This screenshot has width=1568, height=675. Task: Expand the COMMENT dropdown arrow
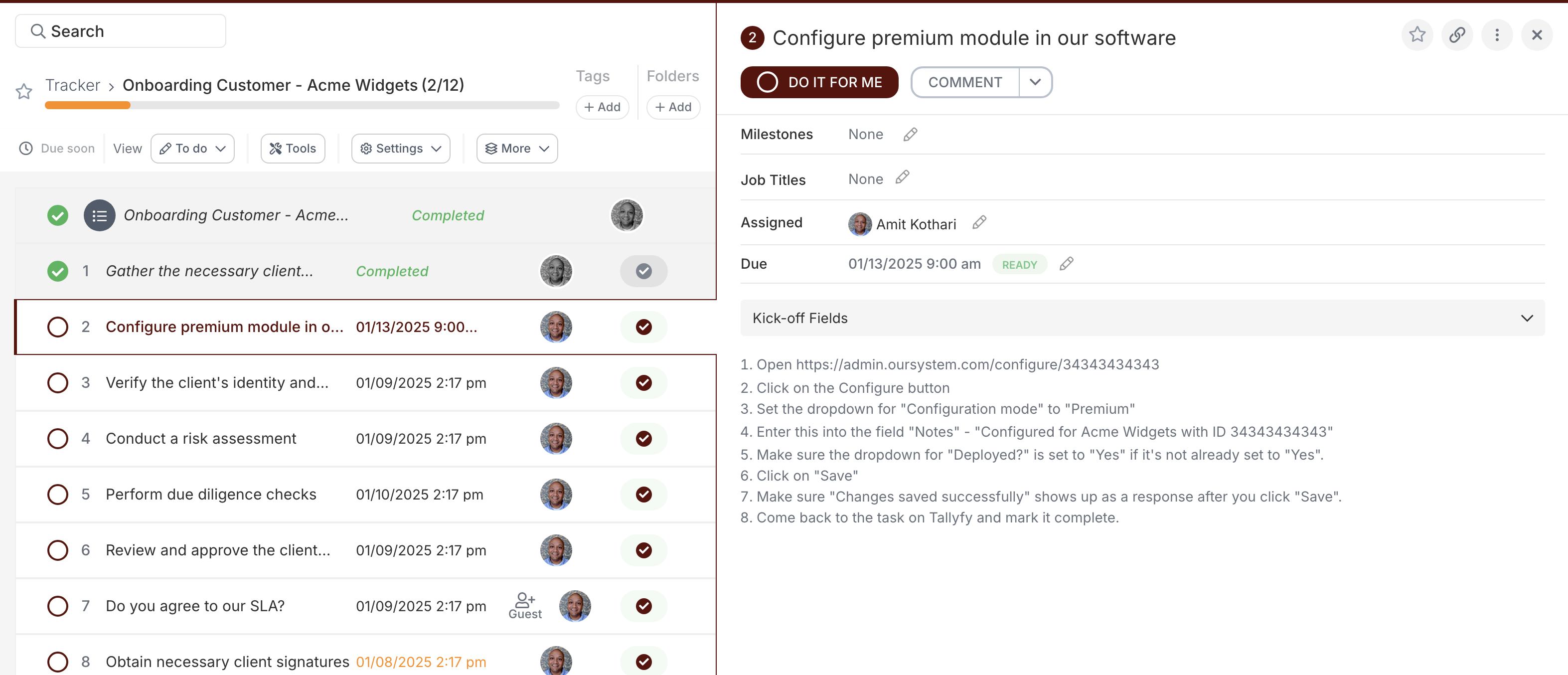click(x=1035, y=83)
